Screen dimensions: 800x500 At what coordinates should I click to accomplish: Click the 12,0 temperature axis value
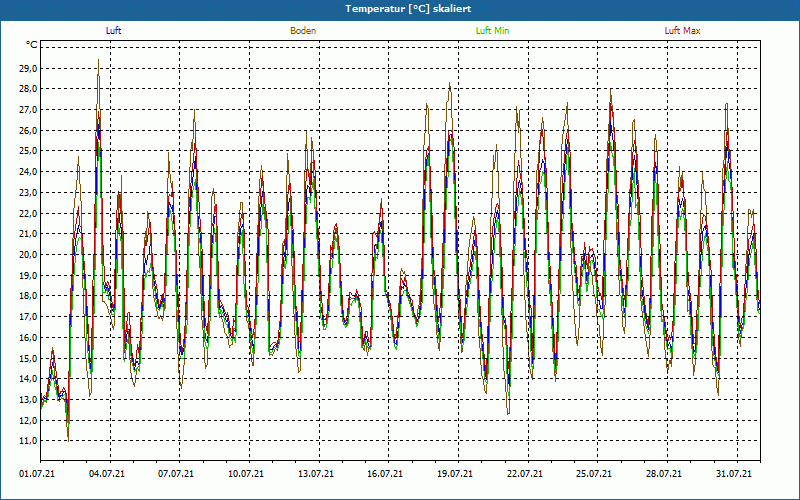28,420
